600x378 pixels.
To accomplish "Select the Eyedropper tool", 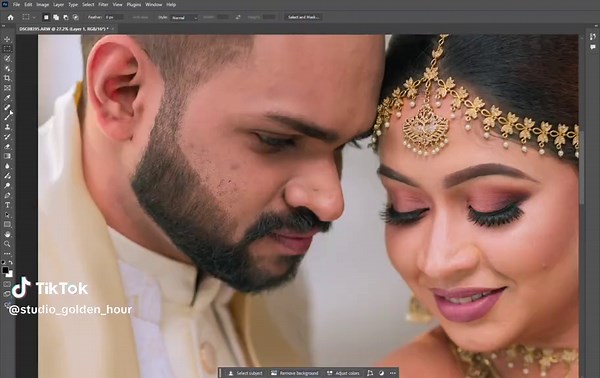I will pos(7,98).
